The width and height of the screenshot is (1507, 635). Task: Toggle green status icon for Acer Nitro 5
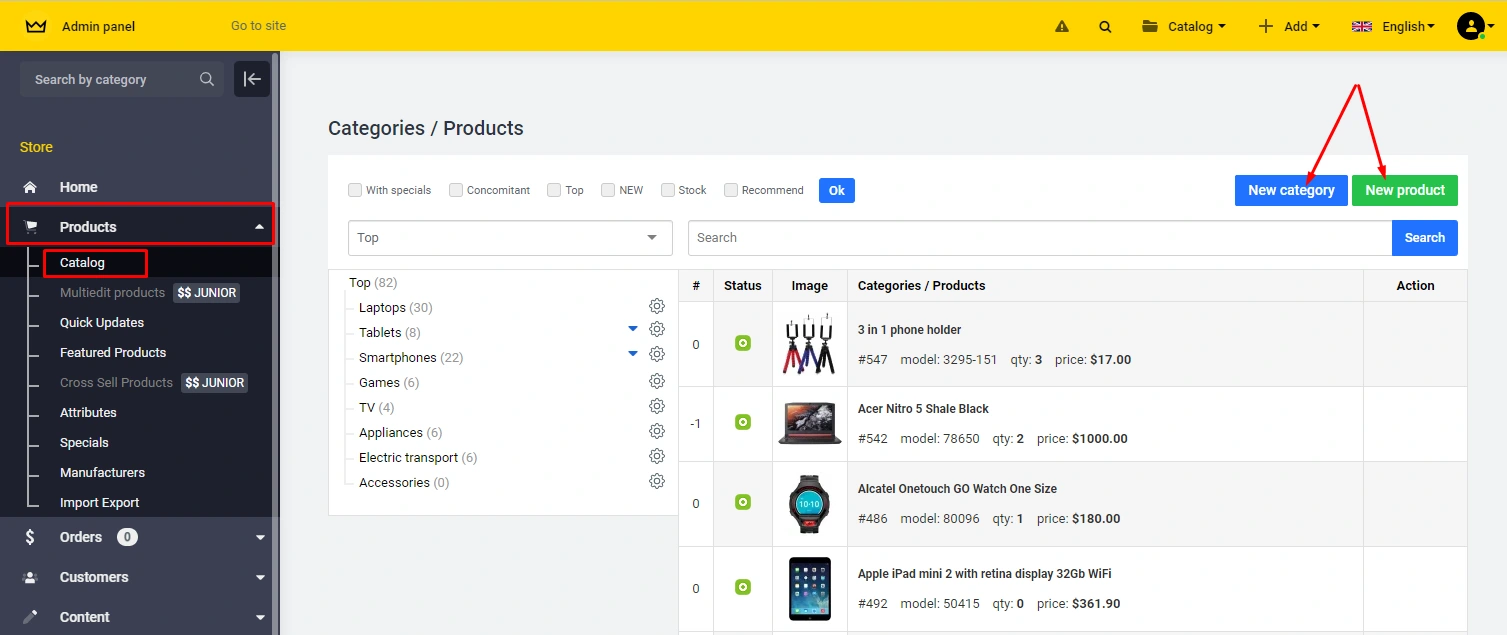coord(743,423)
